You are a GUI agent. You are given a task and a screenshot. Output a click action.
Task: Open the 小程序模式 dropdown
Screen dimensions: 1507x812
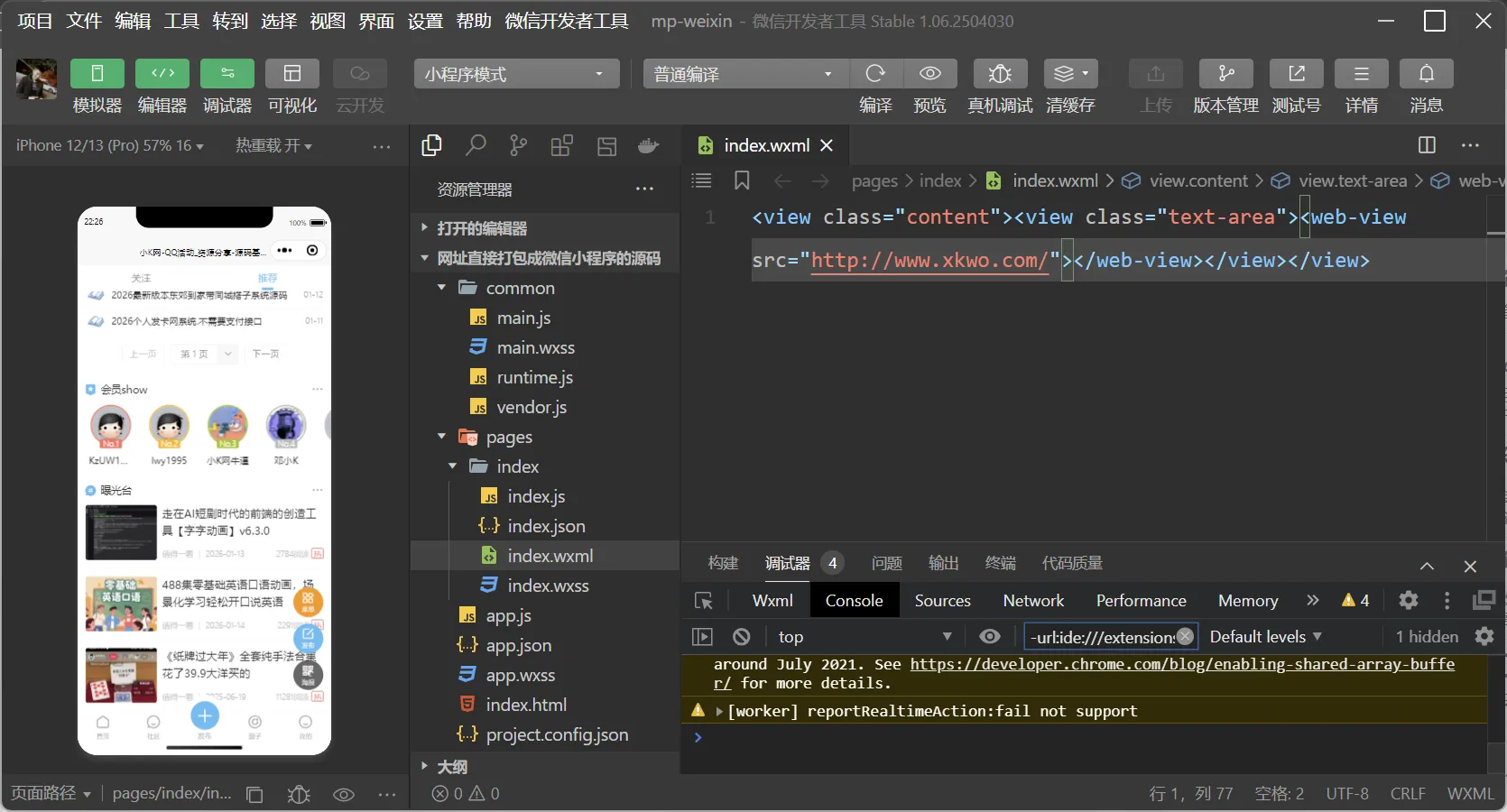click(515, 74)
